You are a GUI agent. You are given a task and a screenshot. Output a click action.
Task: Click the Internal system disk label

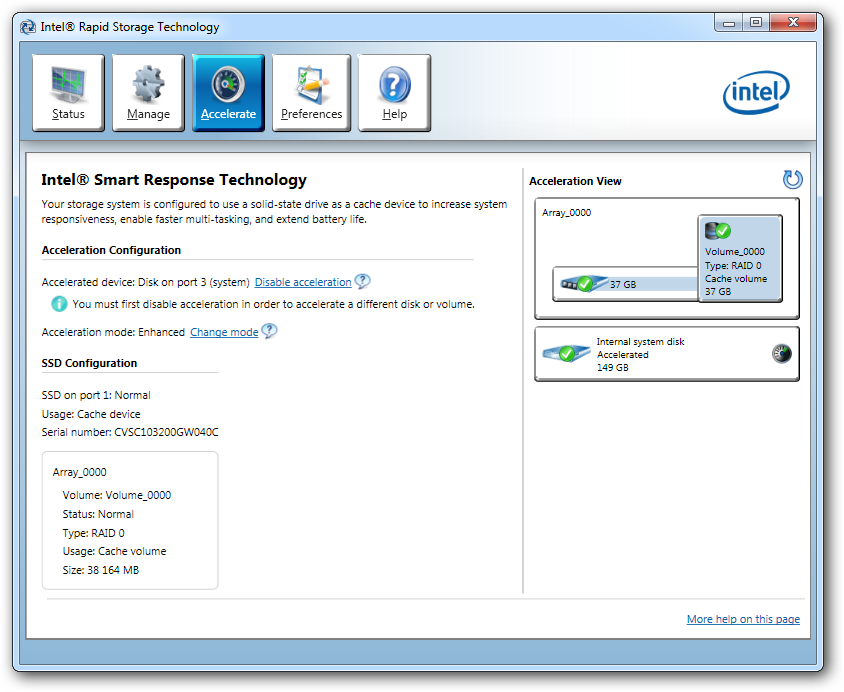click(x=640, y=342)
